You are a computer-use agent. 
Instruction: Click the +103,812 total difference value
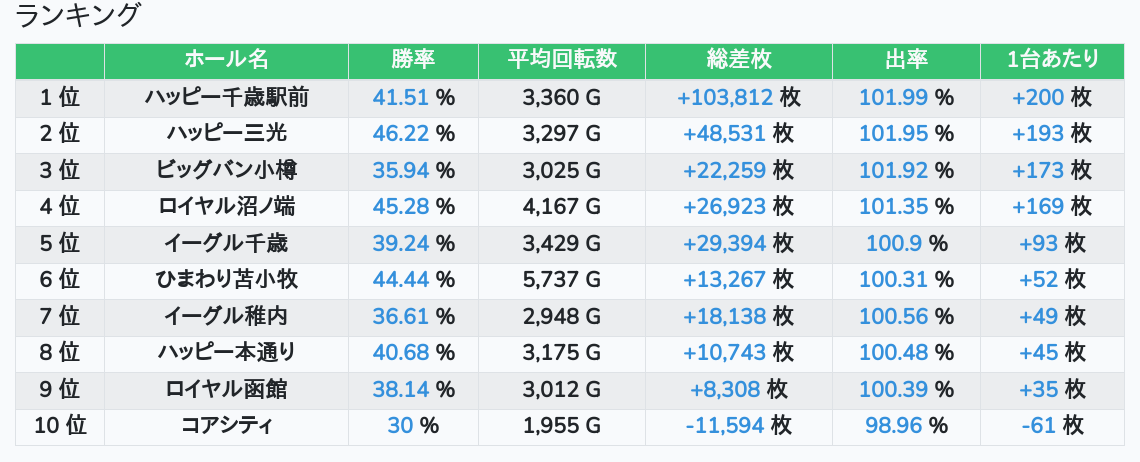click(725, 97)
